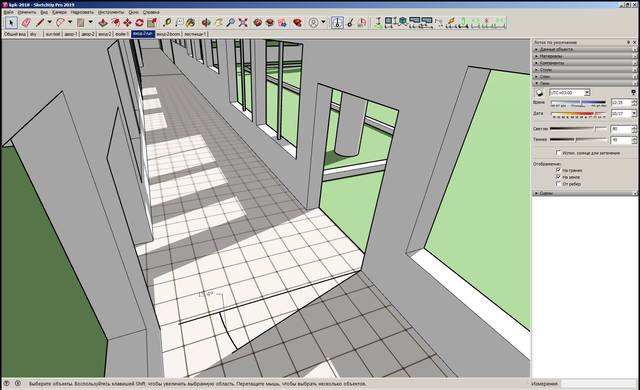Switch to the двор-1 scene tab
Screen dimensions: 640x390
[x=71, y=34]
